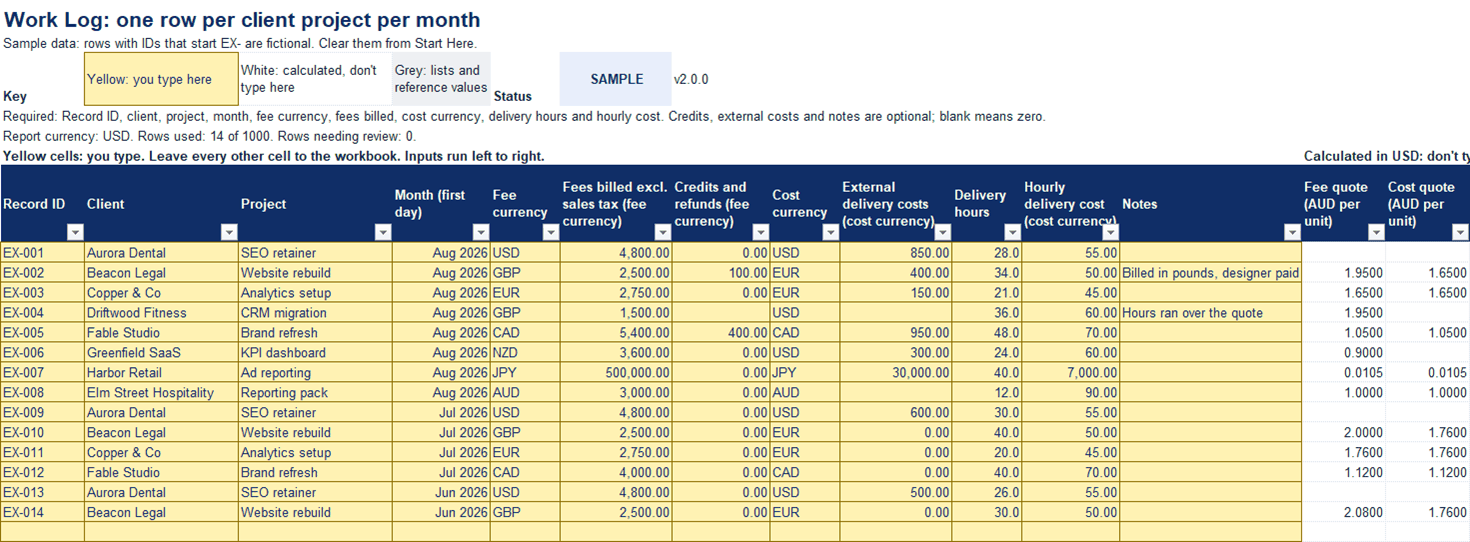Select project cell Ad reporting
The width and height of the screenshot is (1470, 542).
point(315,373)
